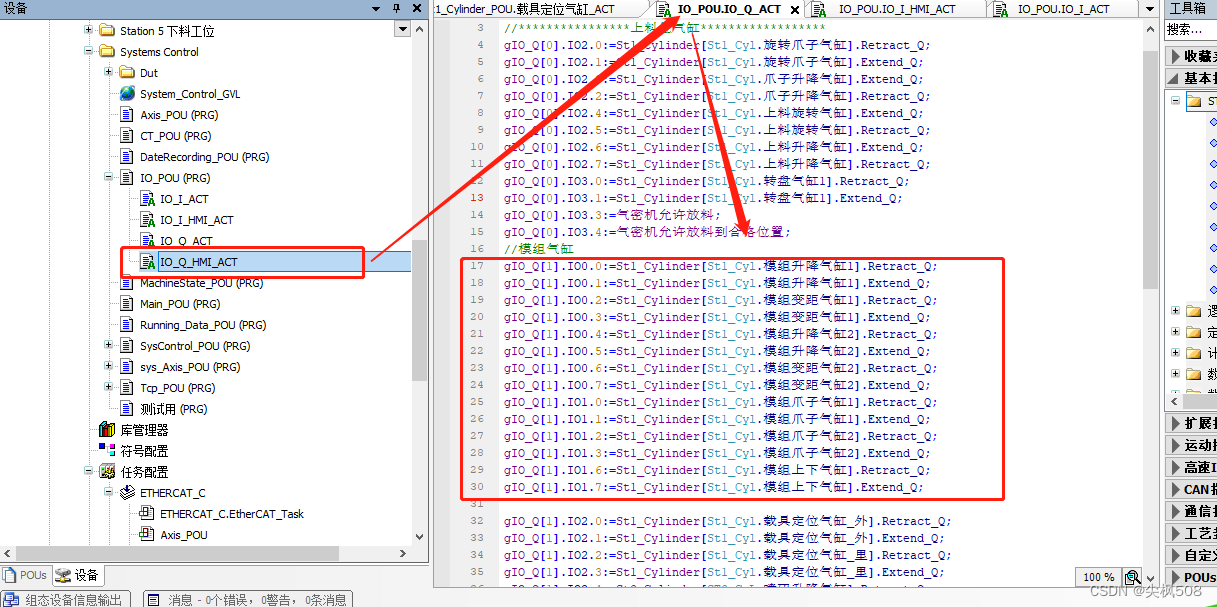This screenshot has height=607, width=1217.
Task: Click the symbol configuration (符号配置) icon
Action: [x=107, y=450]
